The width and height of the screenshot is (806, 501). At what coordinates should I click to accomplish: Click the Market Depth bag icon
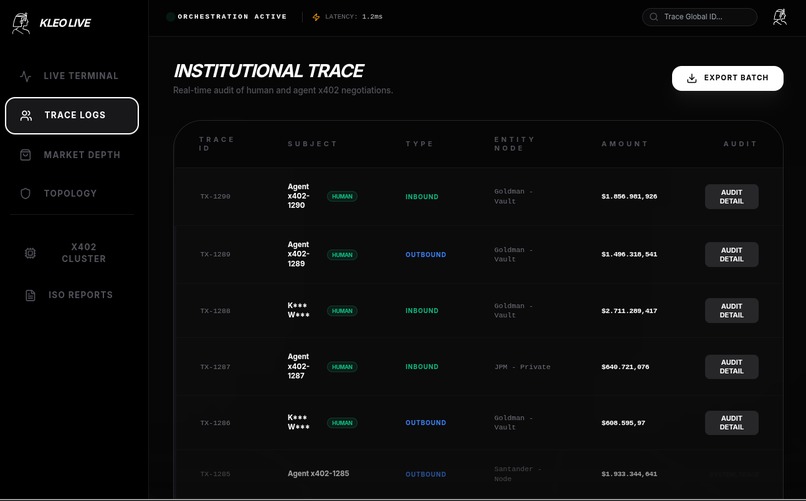25,155
